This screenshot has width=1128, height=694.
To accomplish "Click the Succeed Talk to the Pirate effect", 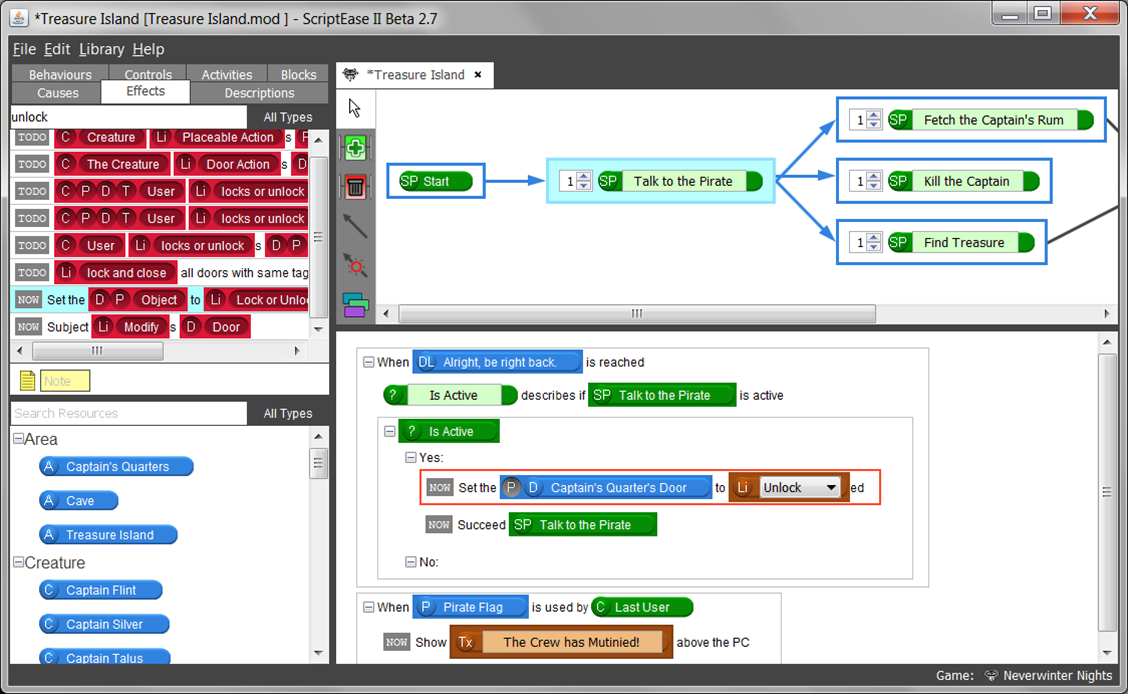I will 541,525.
